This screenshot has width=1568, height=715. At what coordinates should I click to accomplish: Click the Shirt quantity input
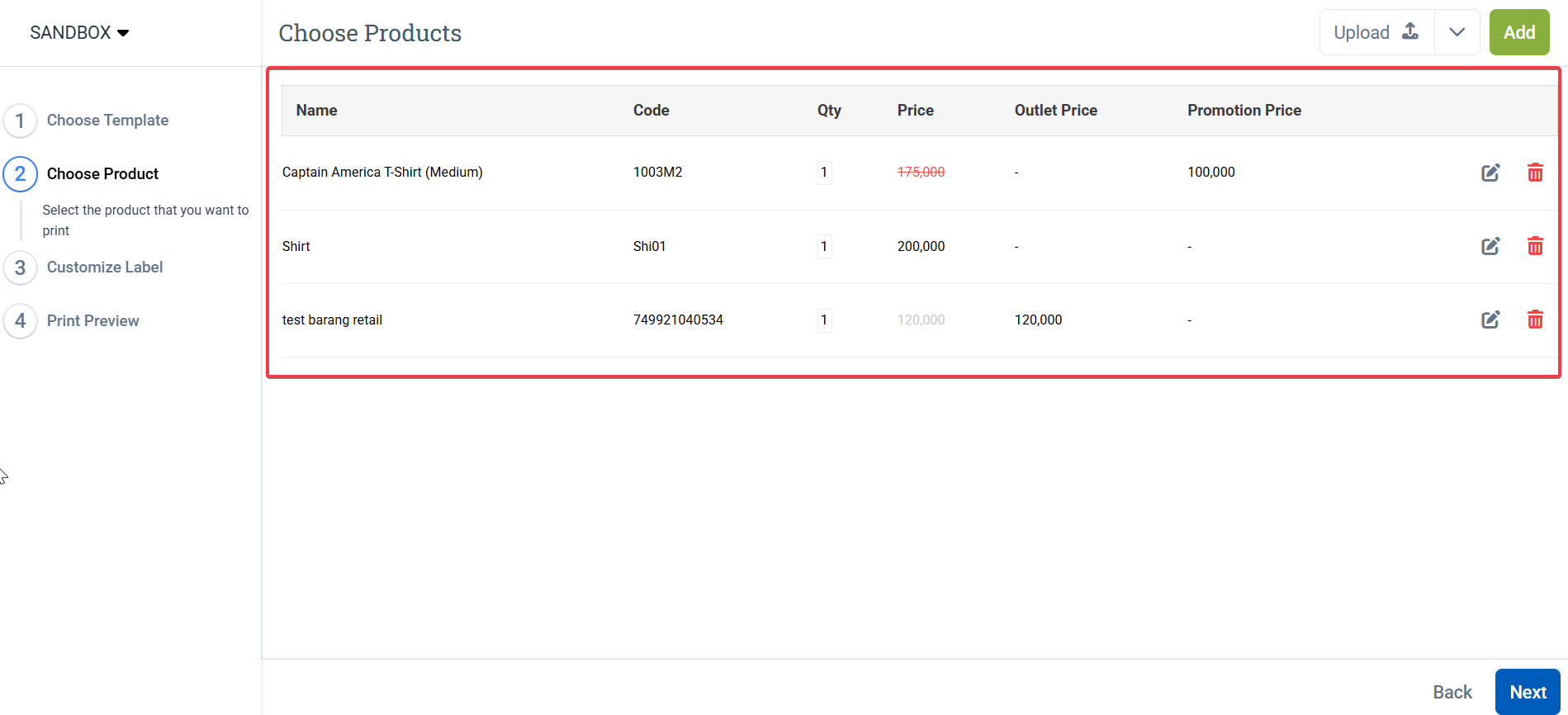pos(824,246)
